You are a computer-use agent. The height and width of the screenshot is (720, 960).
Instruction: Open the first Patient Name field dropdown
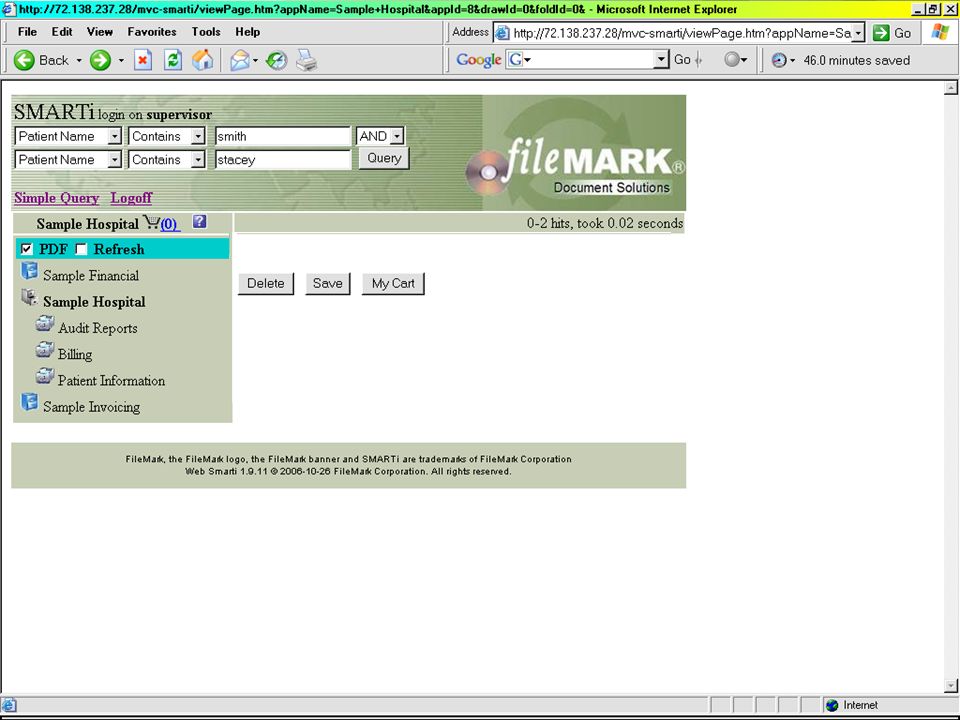114,136
